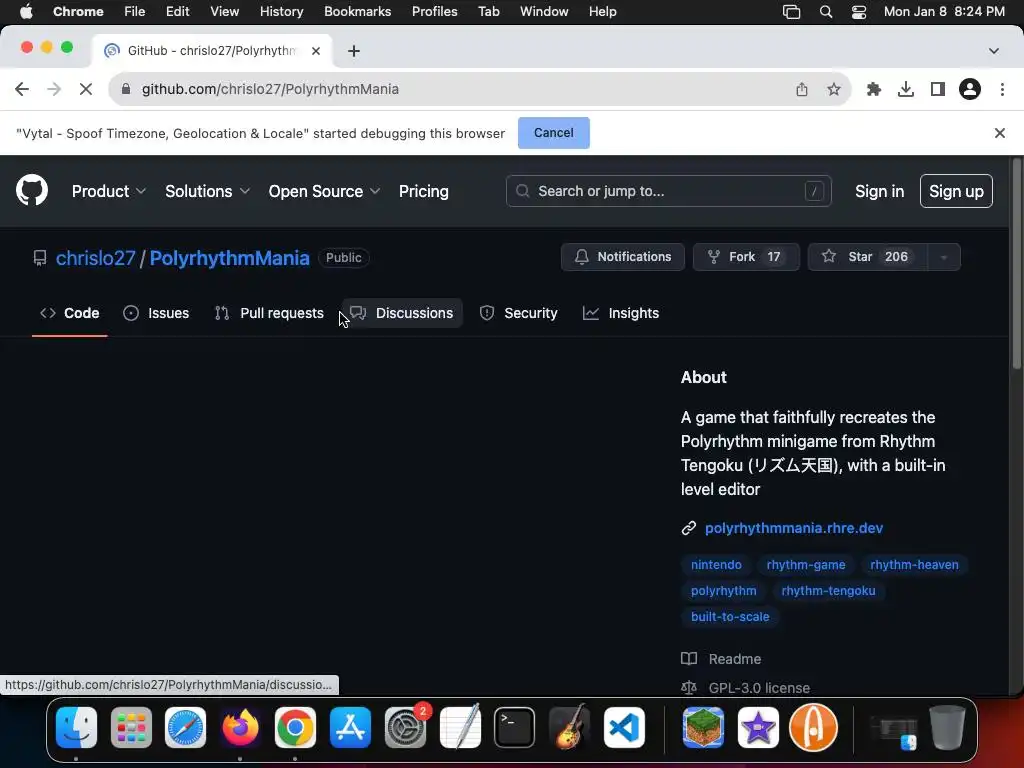
Task: Click the GitHub Octocat logo
Action: pos(32,191)
